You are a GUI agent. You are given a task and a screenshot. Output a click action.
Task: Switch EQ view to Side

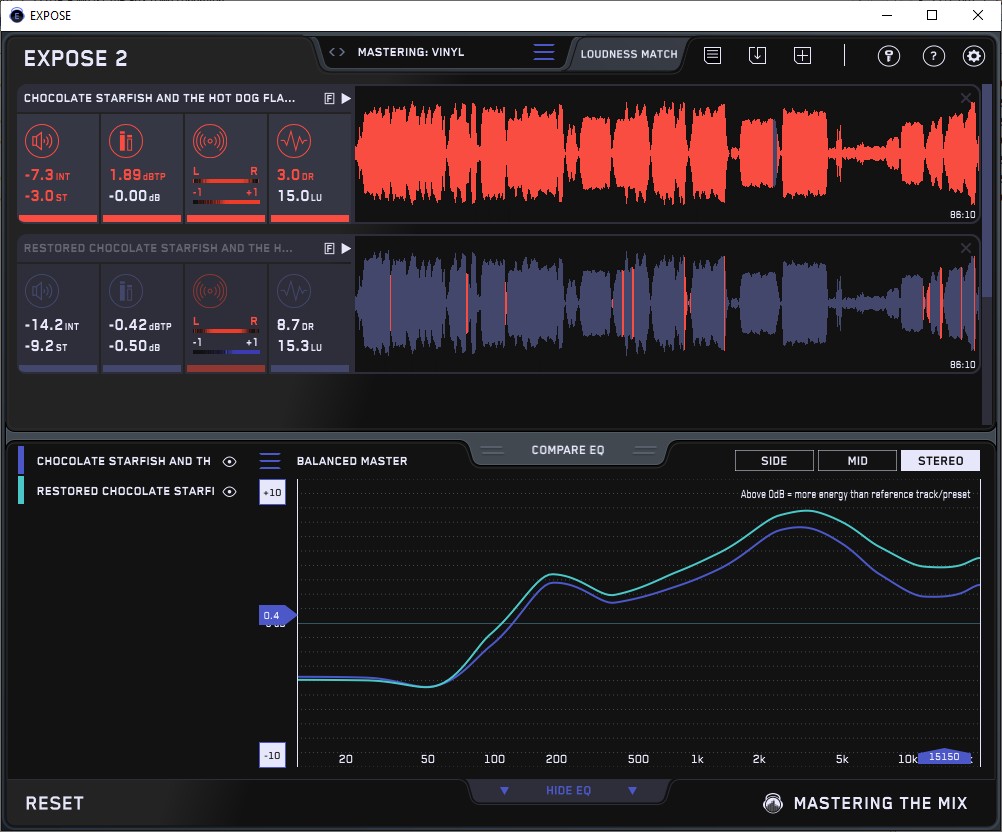[774, 461]
